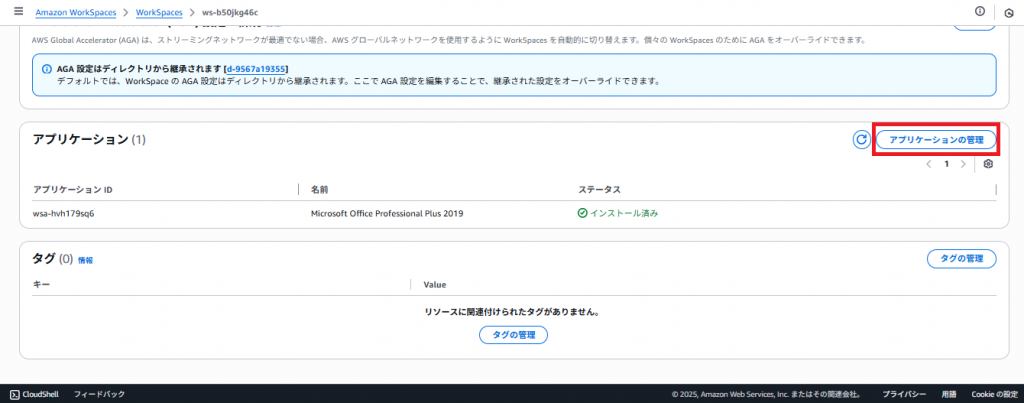1024x403 pixels.
Task: Click タグの管理 button below empty message
Action: pyautogui.click(x=513, y=335)
